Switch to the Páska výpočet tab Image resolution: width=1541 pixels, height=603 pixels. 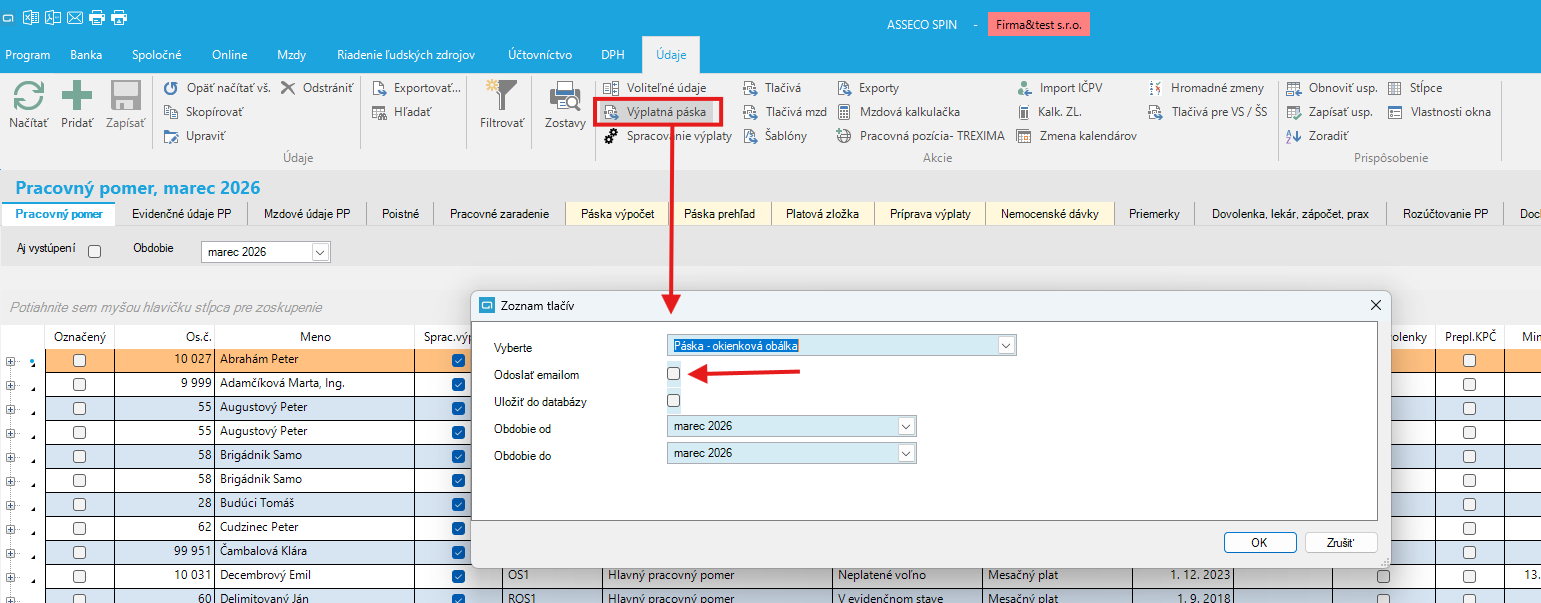pos(617,214)
